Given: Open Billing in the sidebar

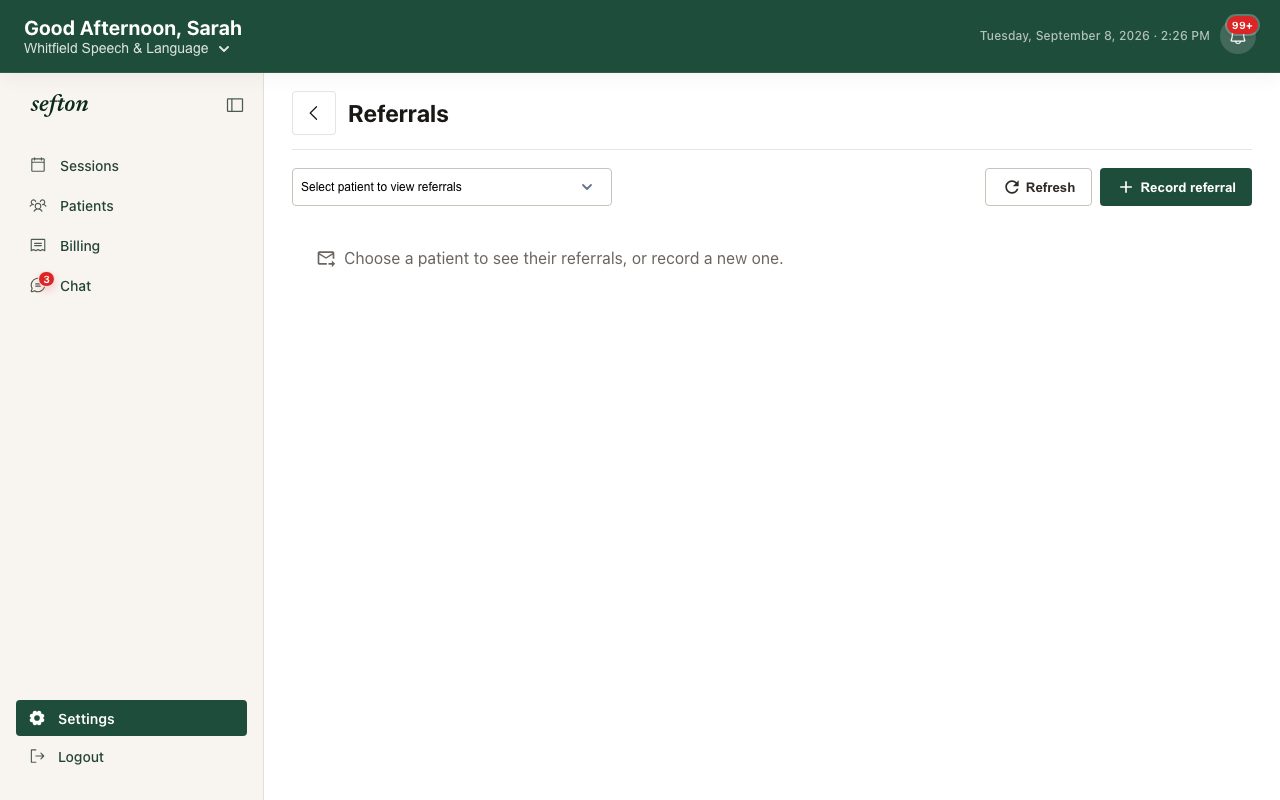Looking at the screenshot, I should (x=131, y=246).
